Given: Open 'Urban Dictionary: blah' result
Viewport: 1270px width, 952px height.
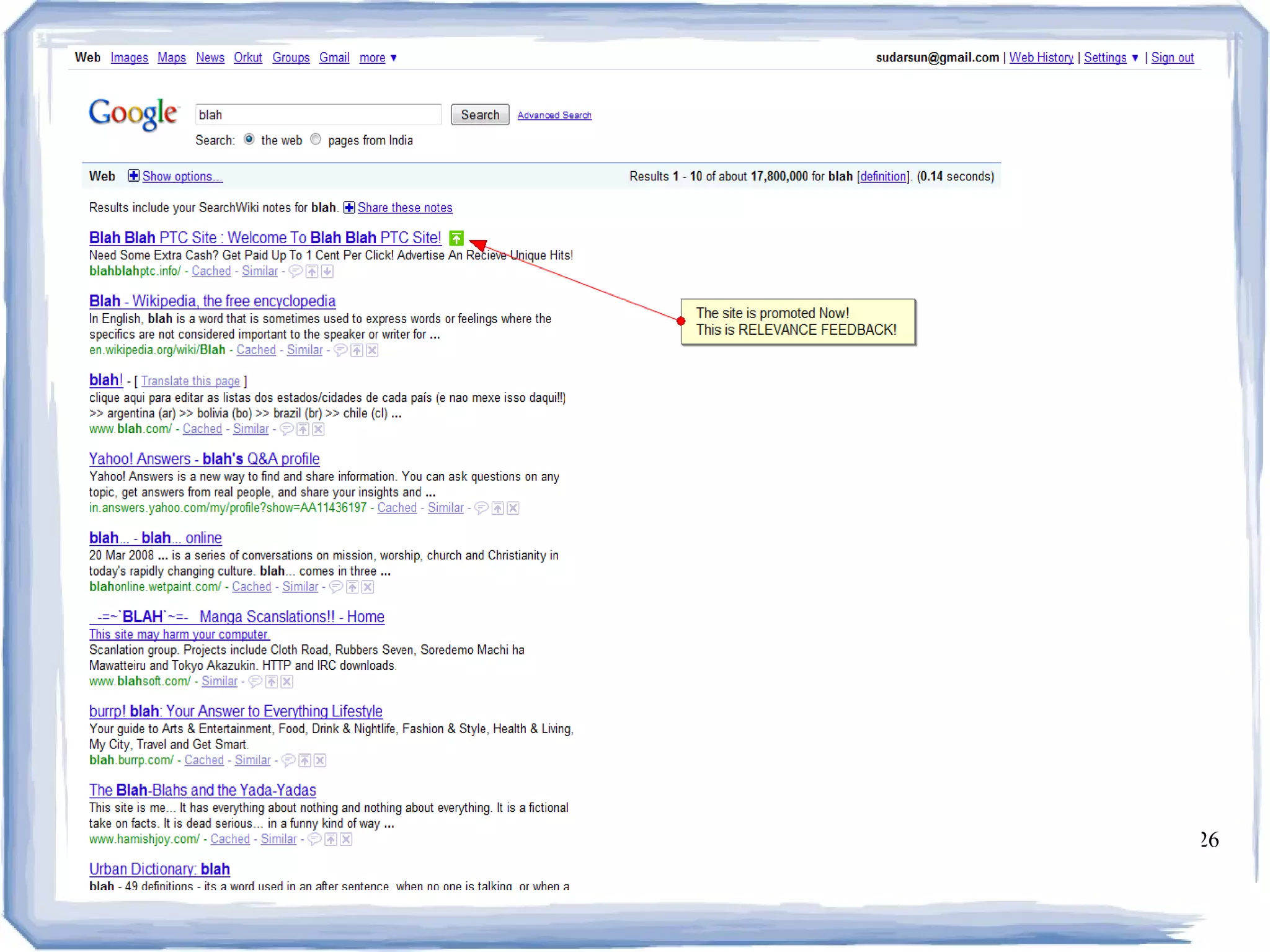Looking at the screenshot, I should (x=159, y=869).
